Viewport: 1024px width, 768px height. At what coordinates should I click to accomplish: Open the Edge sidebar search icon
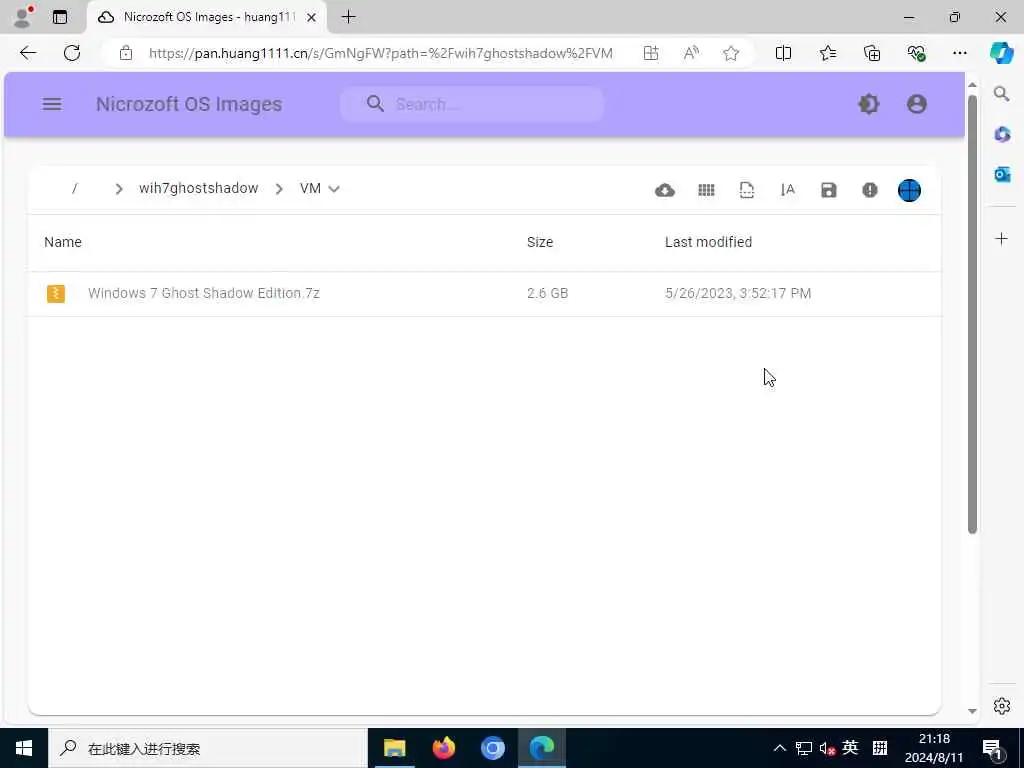[1001, 93]
